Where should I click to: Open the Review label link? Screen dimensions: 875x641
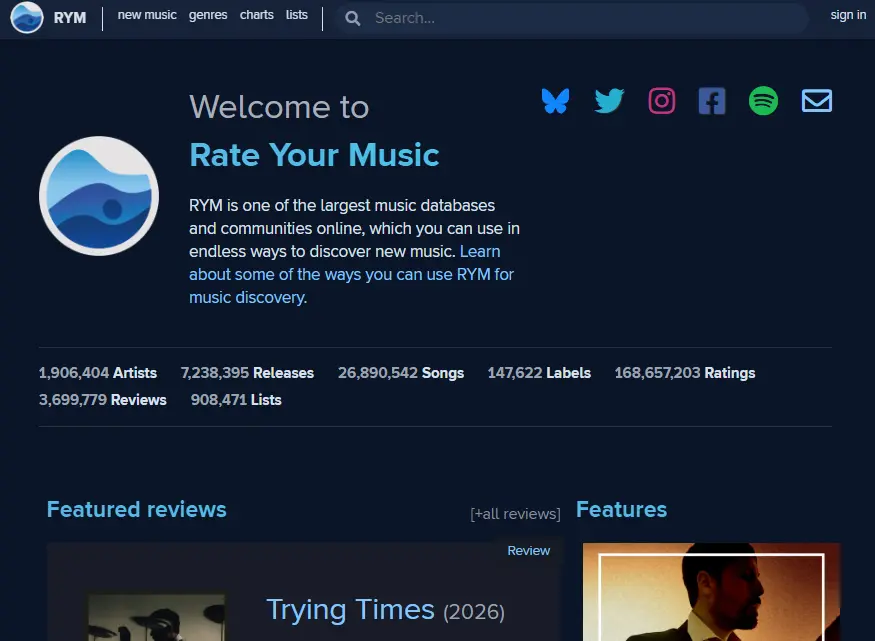coord(528,551)
